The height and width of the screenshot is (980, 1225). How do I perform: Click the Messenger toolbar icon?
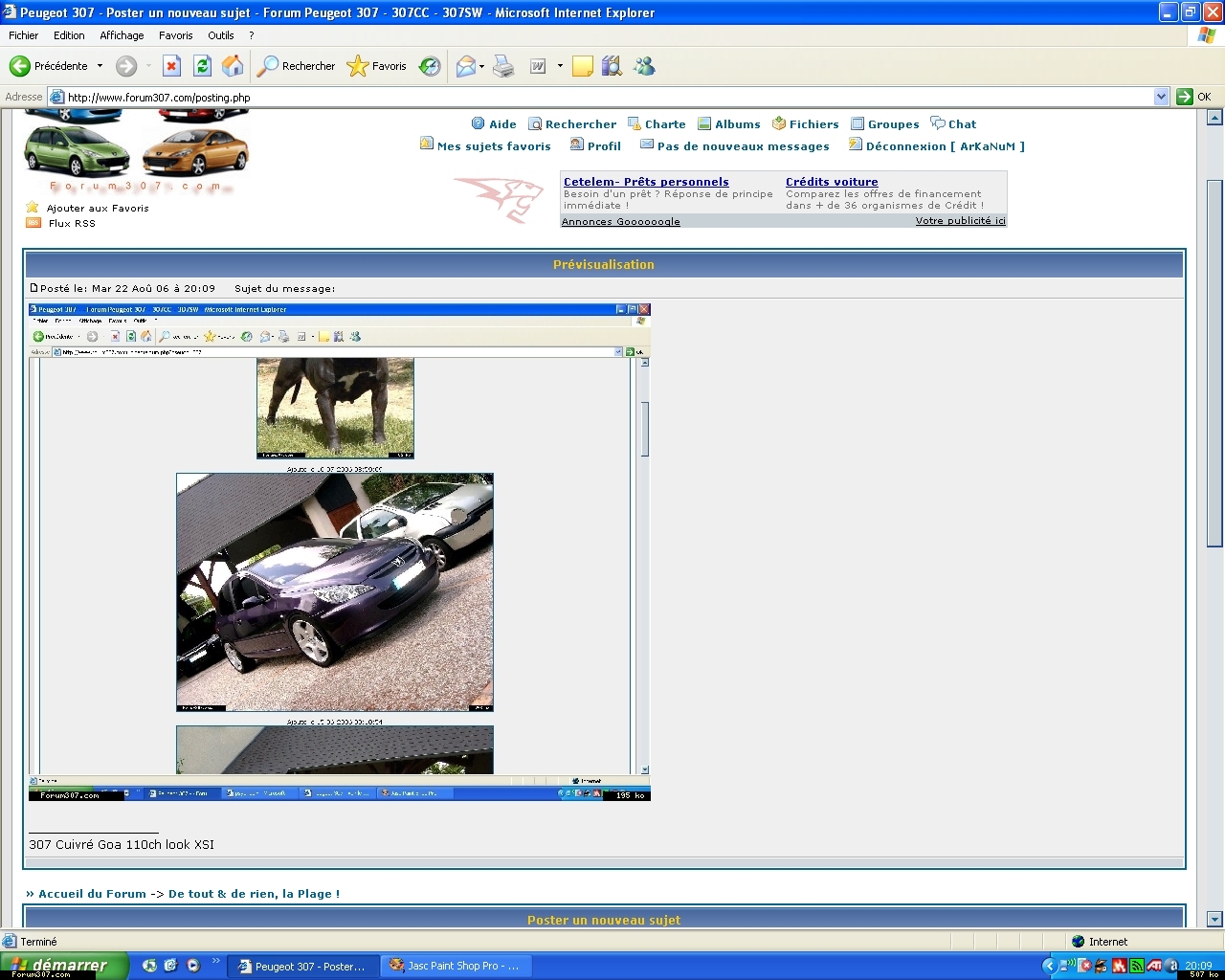(645, 66)
